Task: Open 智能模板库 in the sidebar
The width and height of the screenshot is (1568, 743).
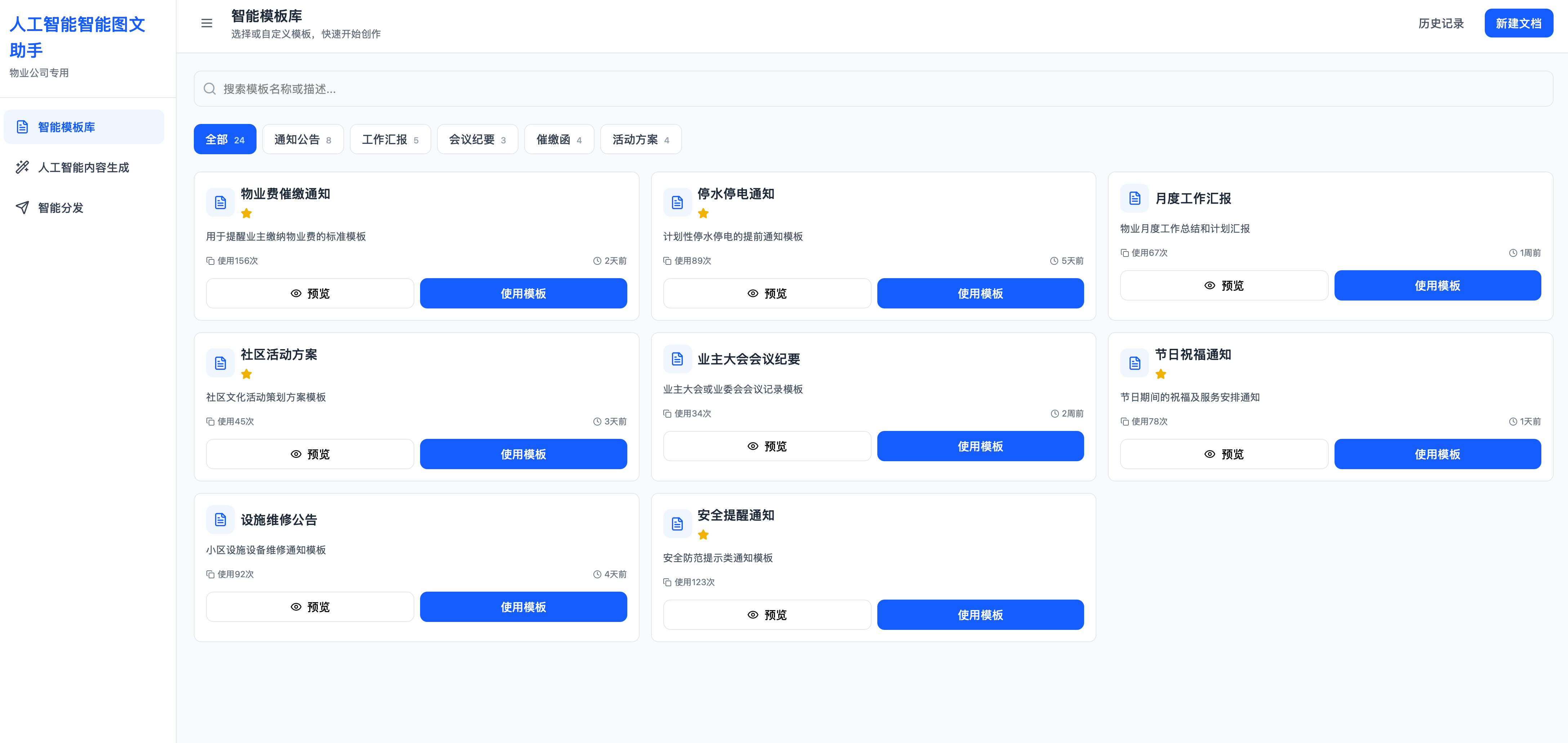Action: pos(84,126)
